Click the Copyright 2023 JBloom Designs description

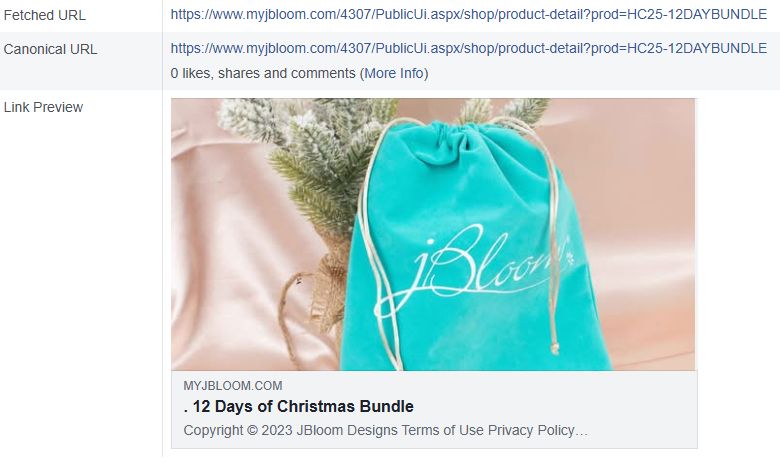click(x=386, y=430)
